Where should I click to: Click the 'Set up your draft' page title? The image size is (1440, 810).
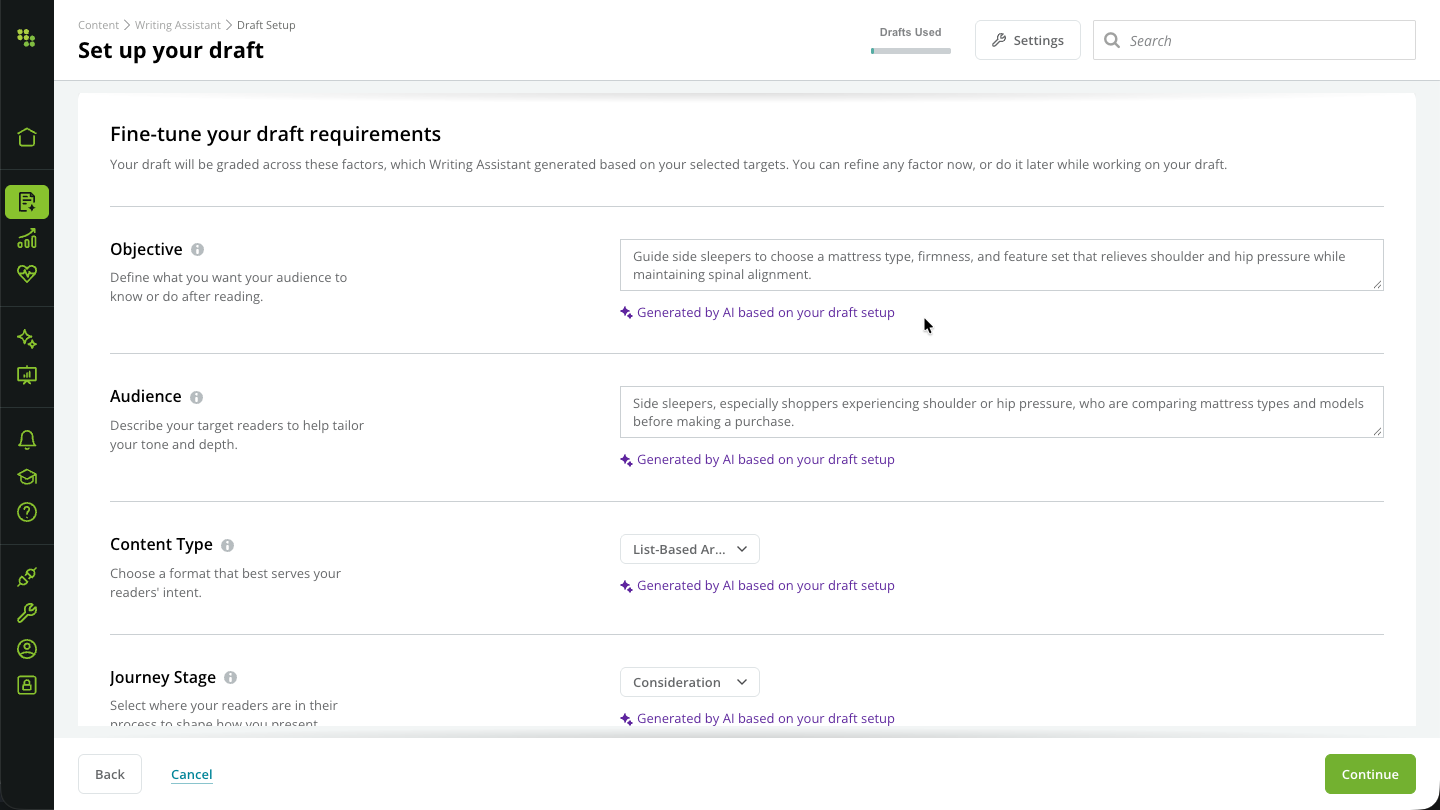click(171, 50)
